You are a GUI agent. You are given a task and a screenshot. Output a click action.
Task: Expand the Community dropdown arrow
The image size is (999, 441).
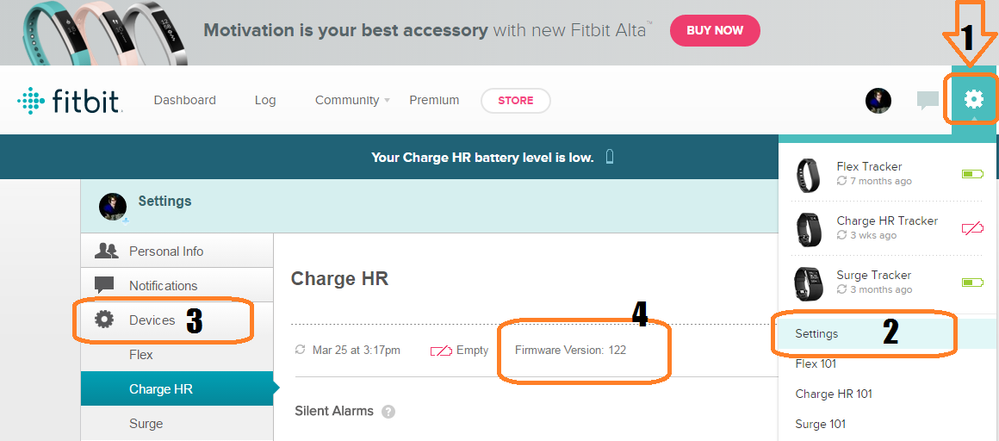[x=387, y=101]
